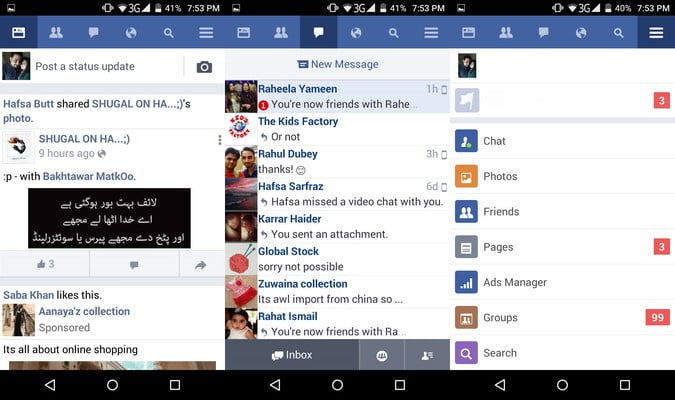Tap globe notifications in middle screen

pyautogui.click(x=356, y=33)
